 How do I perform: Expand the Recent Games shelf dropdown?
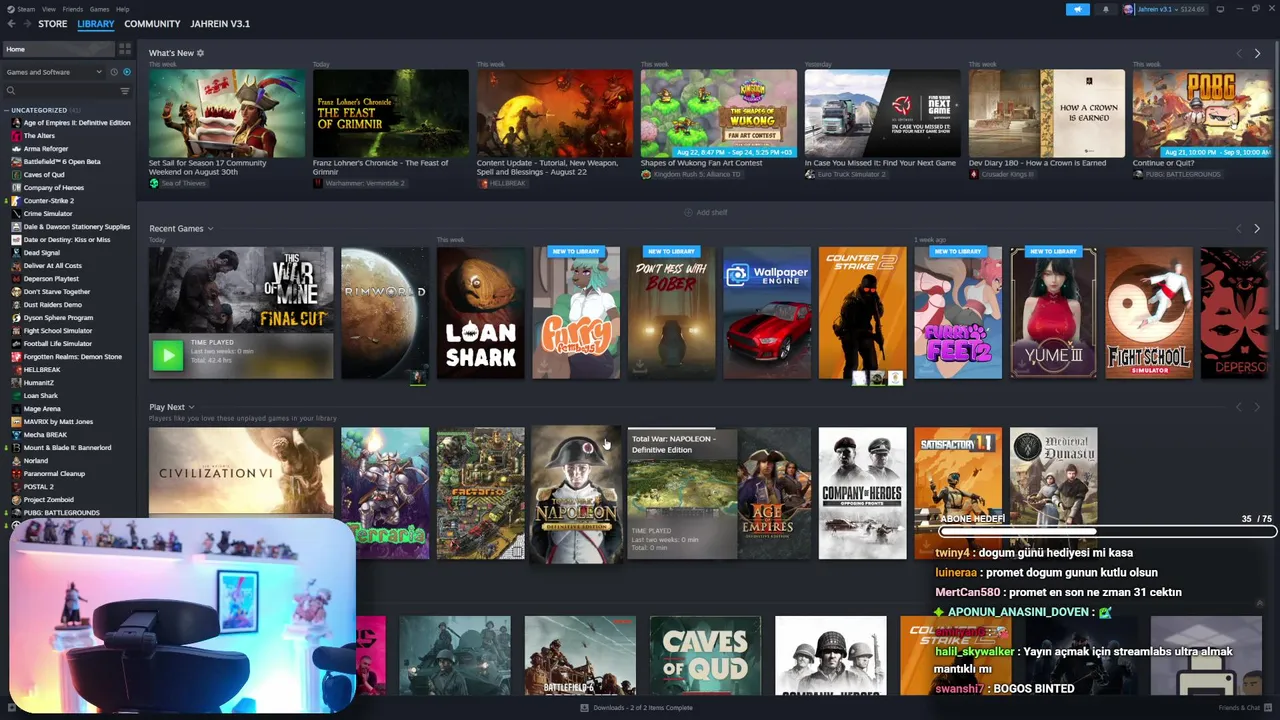pos(210,229)
